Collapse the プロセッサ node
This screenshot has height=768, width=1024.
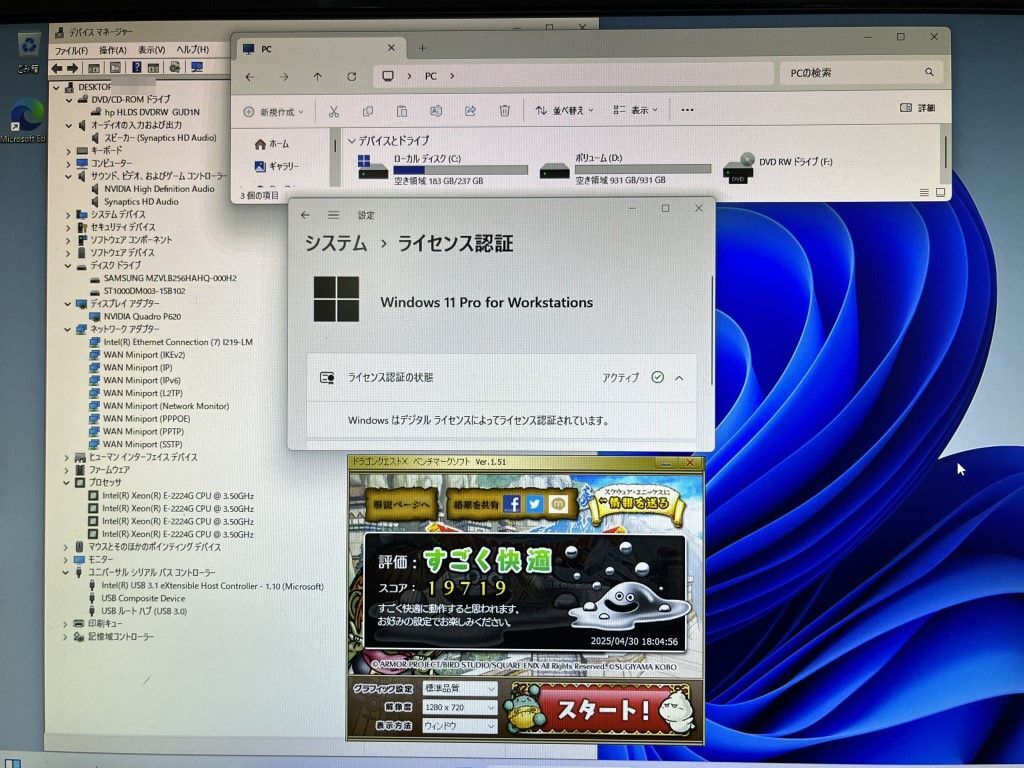(x=67, y=483)
